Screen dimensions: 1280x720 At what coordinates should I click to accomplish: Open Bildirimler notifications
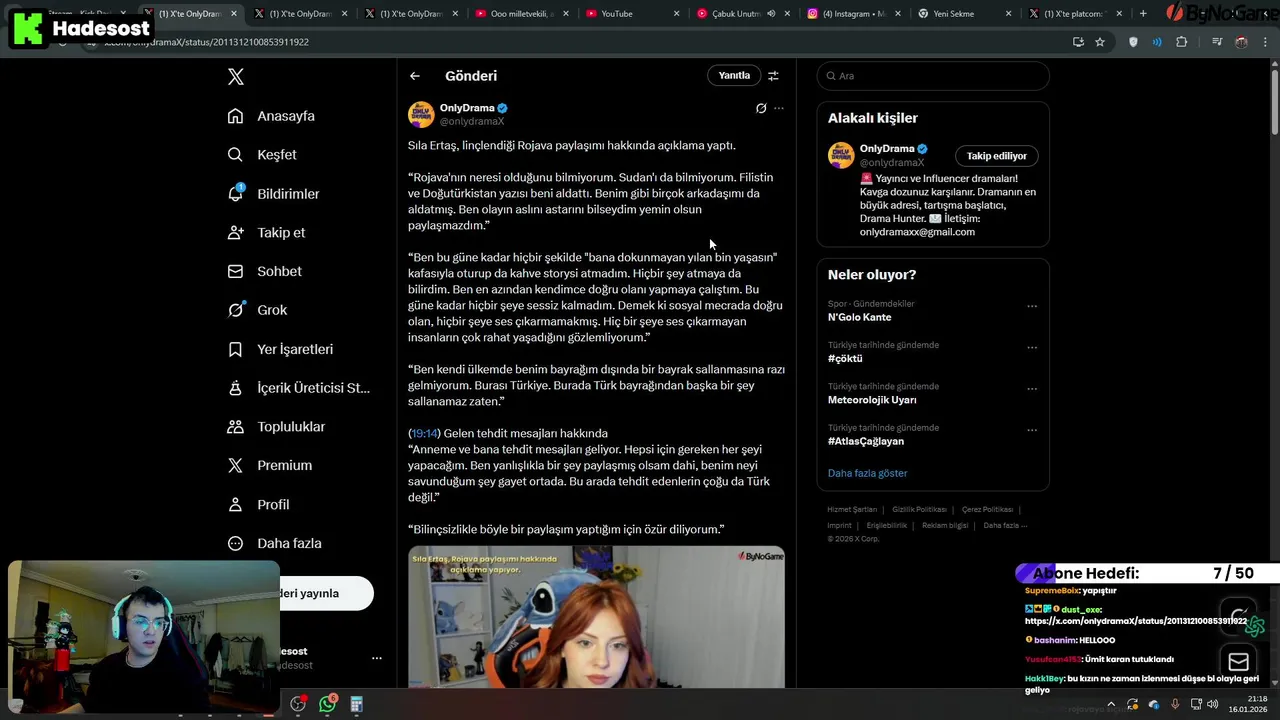(x=273, y=194)
